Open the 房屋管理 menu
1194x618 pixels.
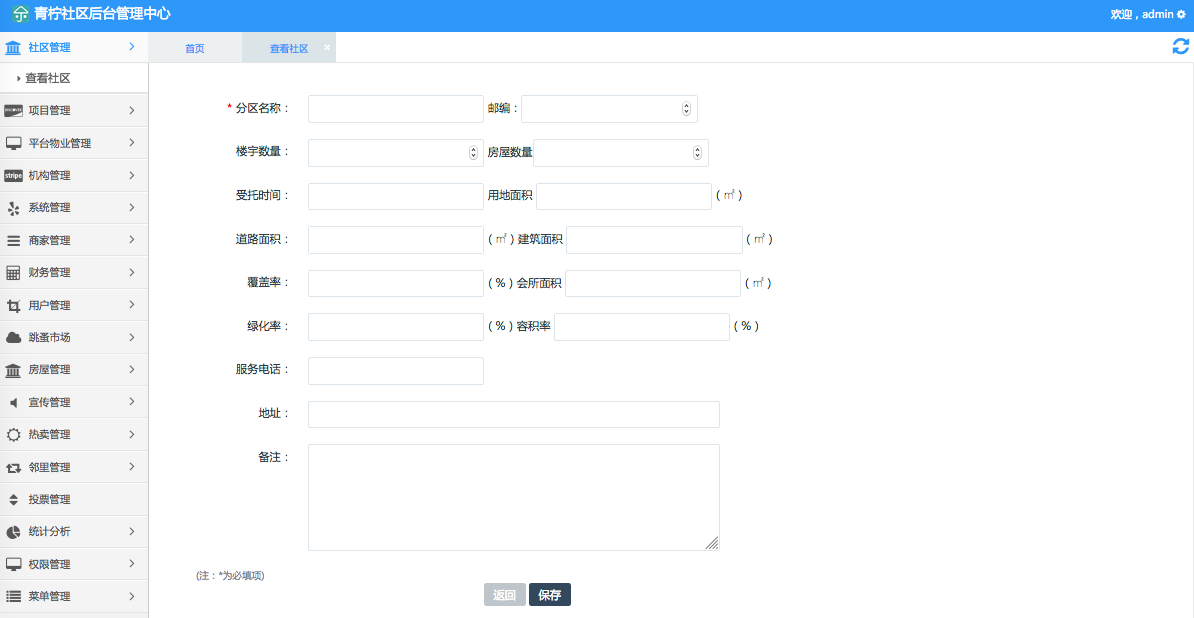74,370
